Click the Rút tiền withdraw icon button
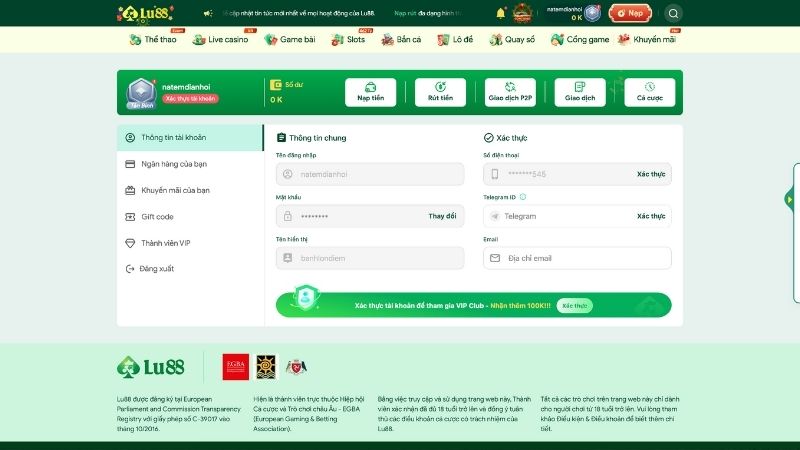Screen dimensions: 800x450 coord(440,92)
